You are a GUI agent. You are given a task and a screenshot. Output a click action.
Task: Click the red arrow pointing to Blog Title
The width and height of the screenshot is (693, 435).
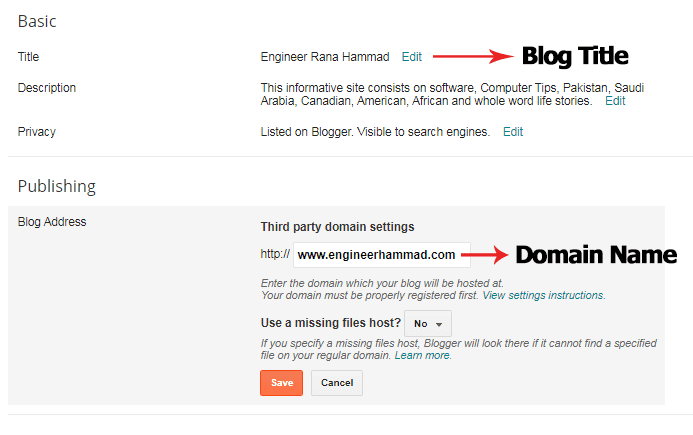[473, 56]
